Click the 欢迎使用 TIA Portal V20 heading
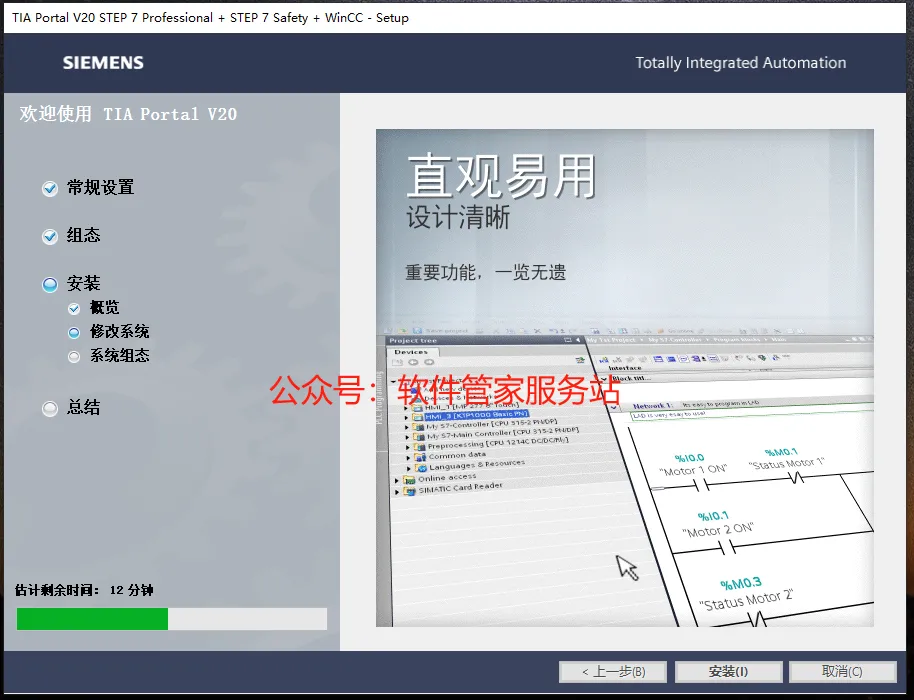This screenshot has height=700, width=914. click(x=128, y=114)
